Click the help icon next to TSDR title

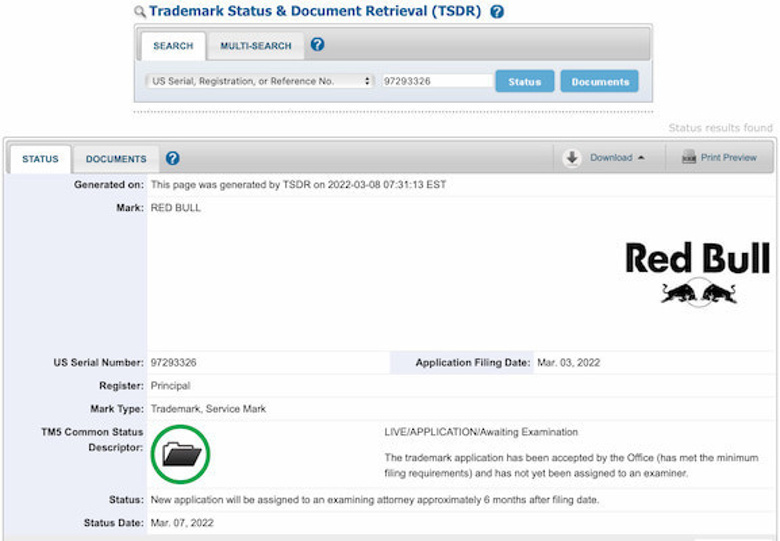pos(497,12)
